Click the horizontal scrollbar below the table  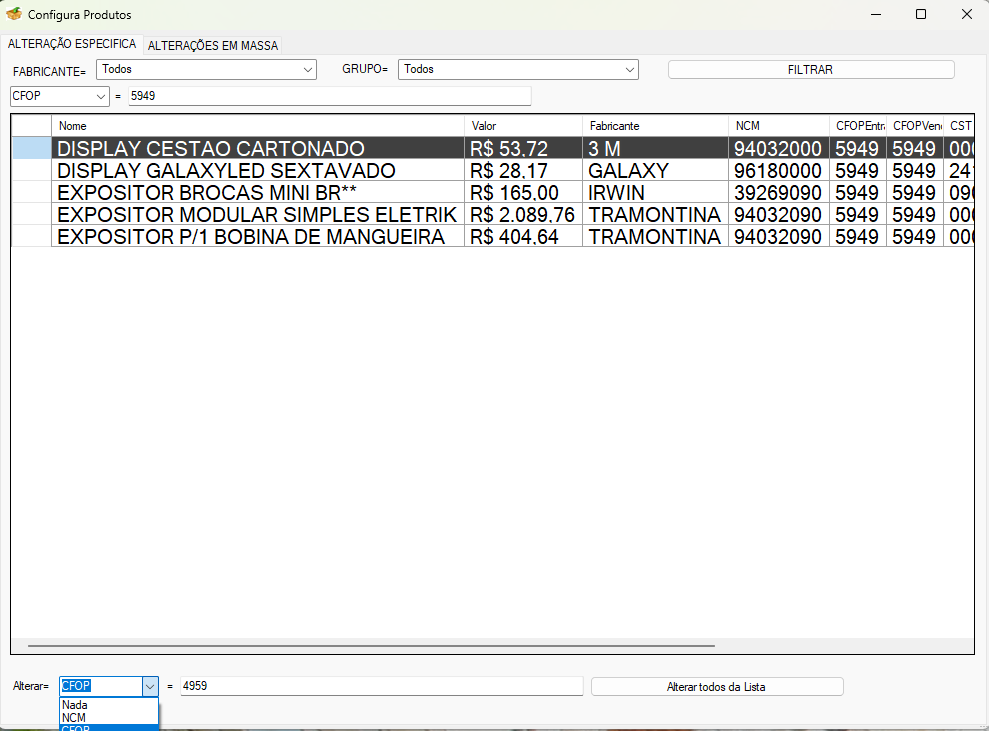372,646
